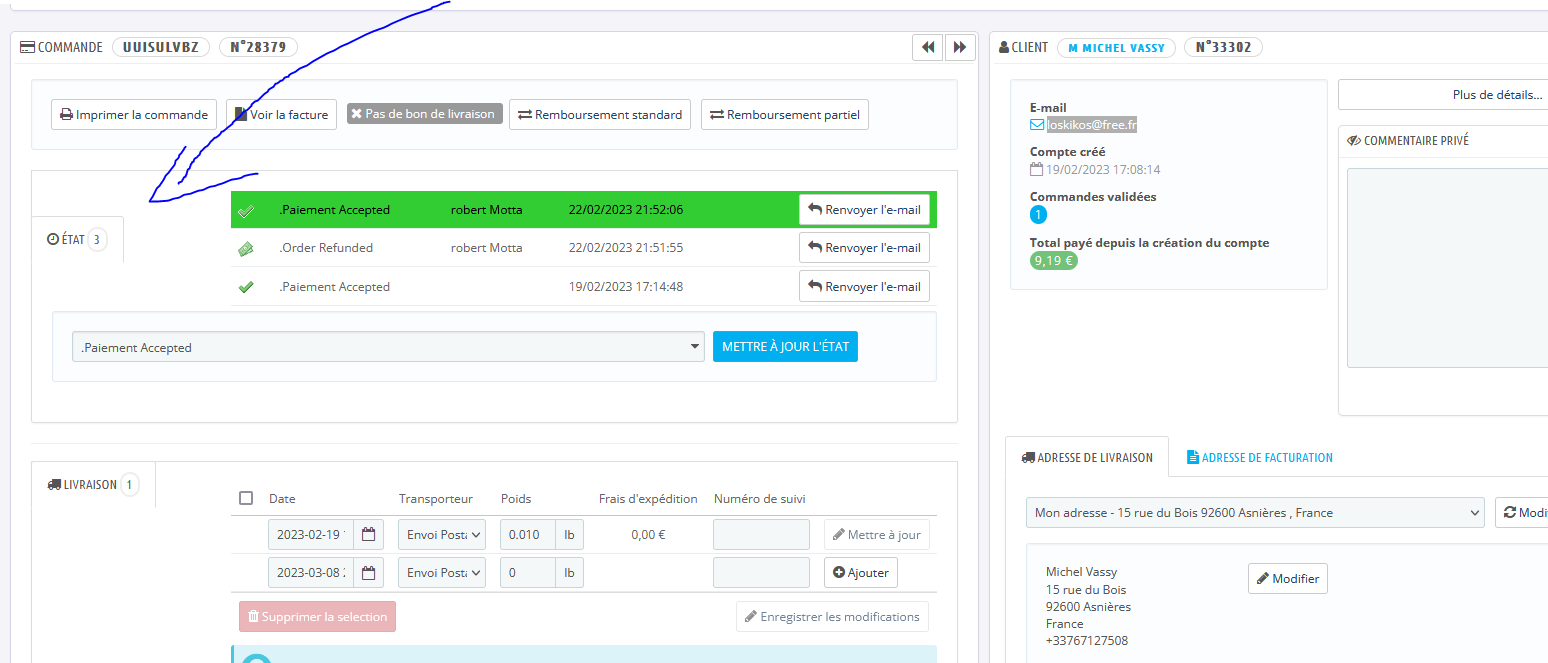The width and height of the screenshot is (1548, 663).
Task: Click inside the Commentaire privé text area
Action: click(x=1447, y=268)
